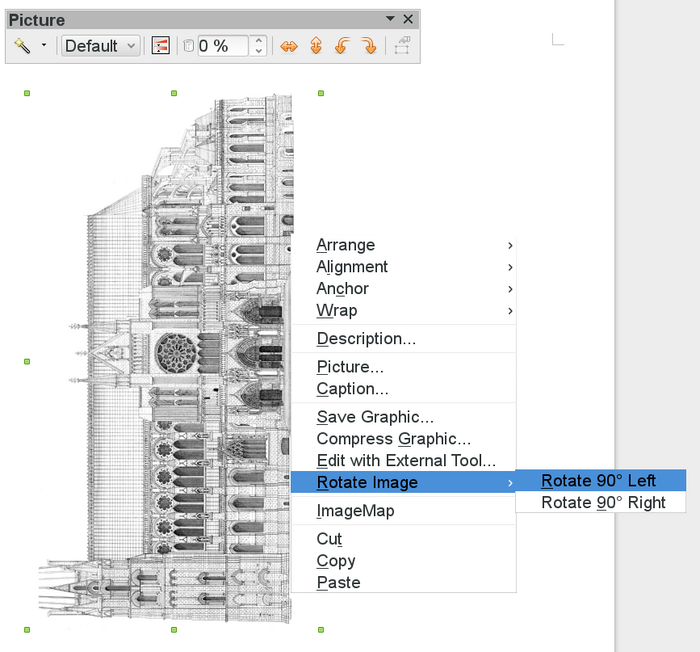Choose Compress Graphic... in context menu

tap(393, 439)
